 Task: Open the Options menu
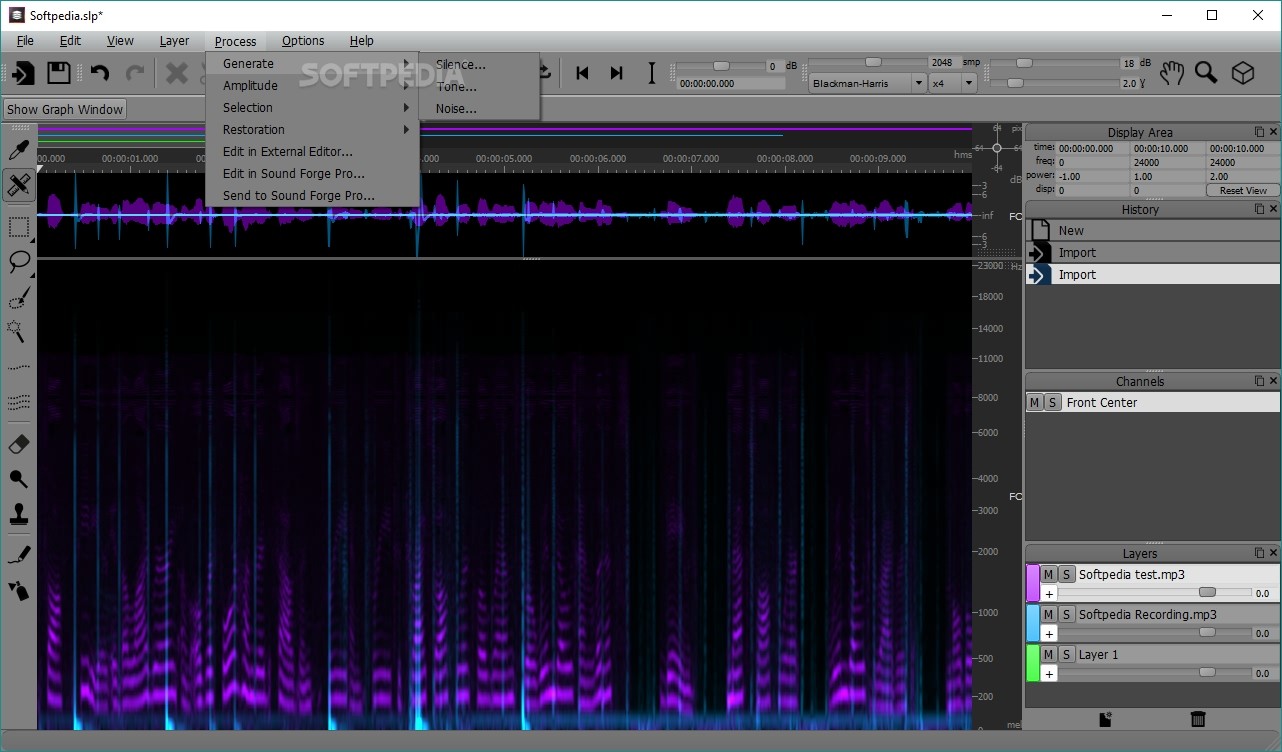(303, 41)
